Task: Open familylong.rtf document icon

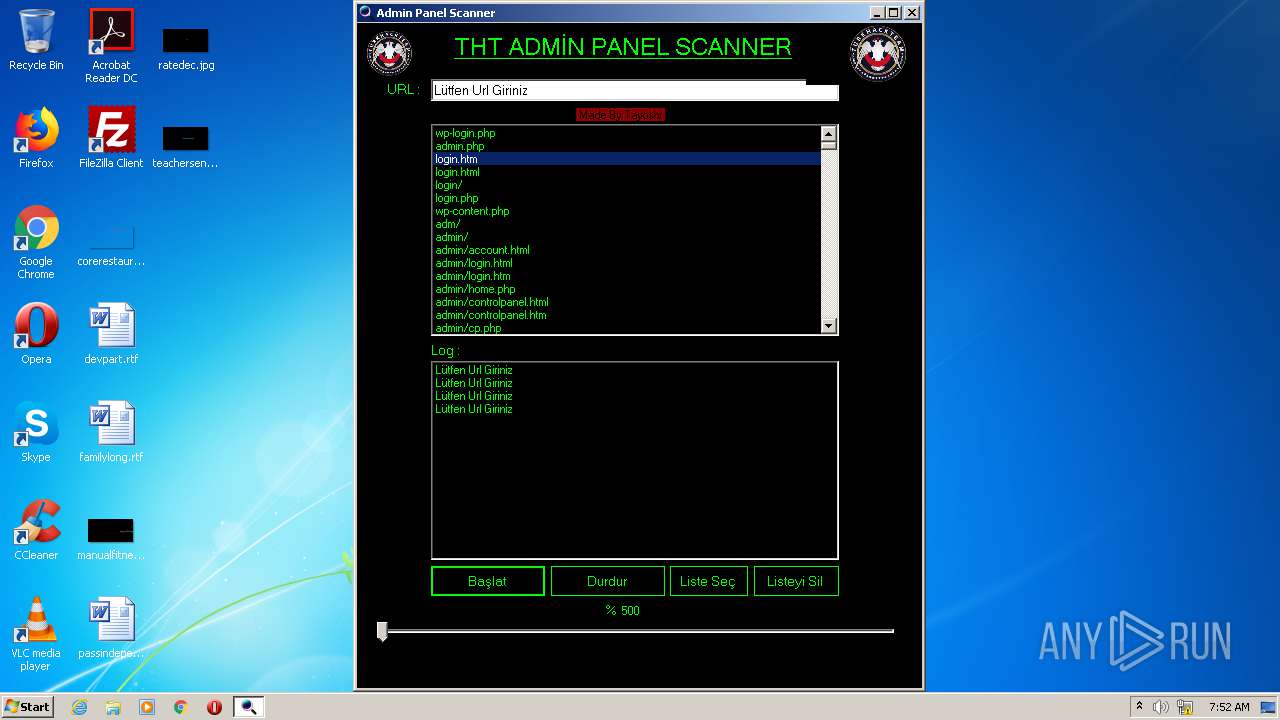Action: click(111, 432)
